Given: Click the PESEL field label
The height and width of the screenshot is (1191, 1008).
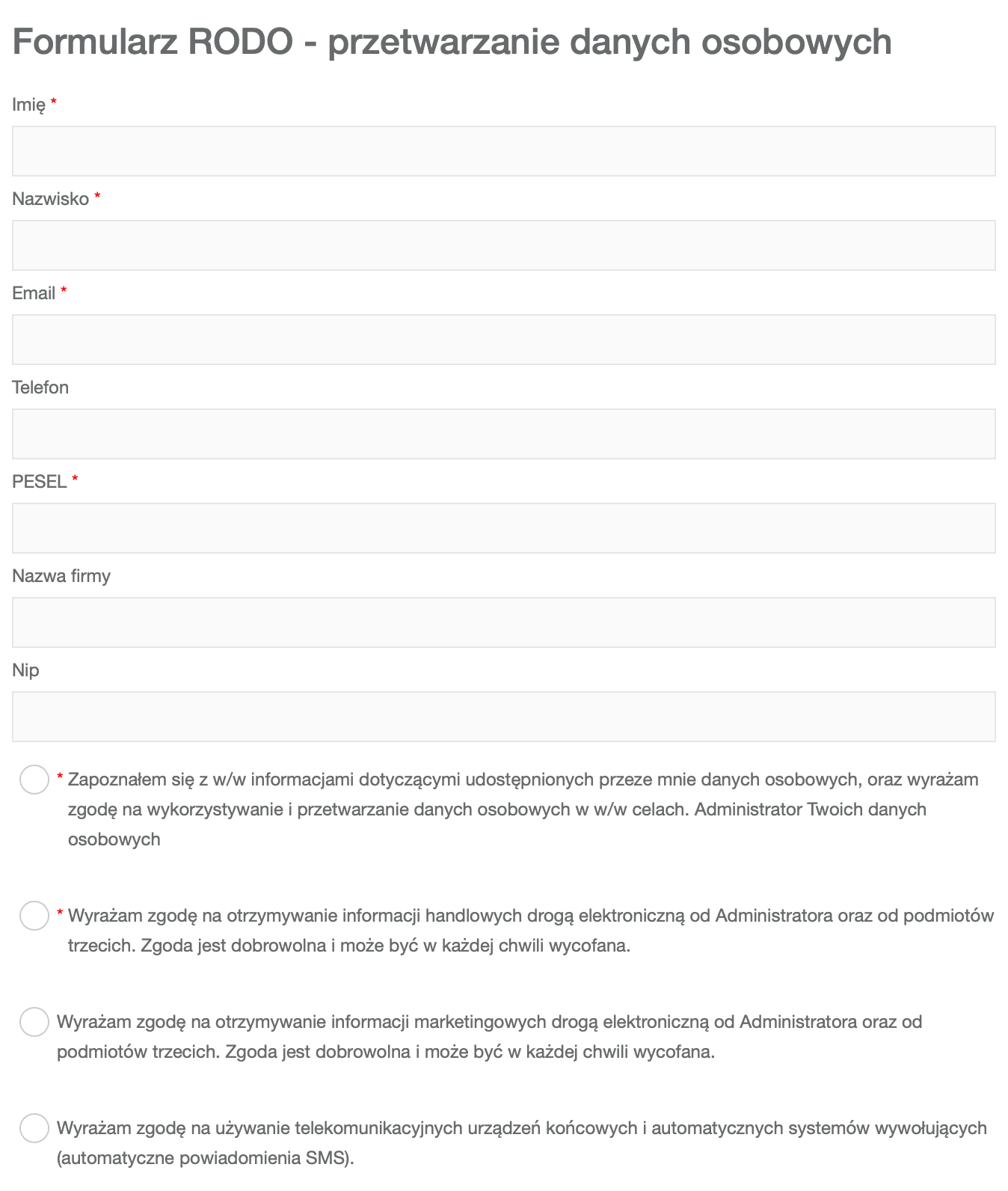Looking at the screenshot, I should 40,482.
